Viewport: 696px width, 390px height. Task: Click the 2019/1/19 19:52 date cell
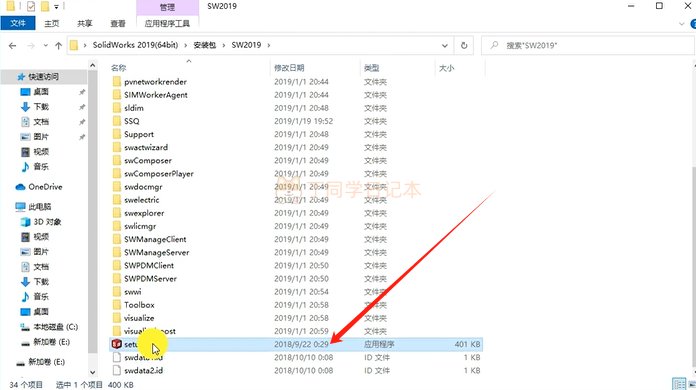pos(303,121)
